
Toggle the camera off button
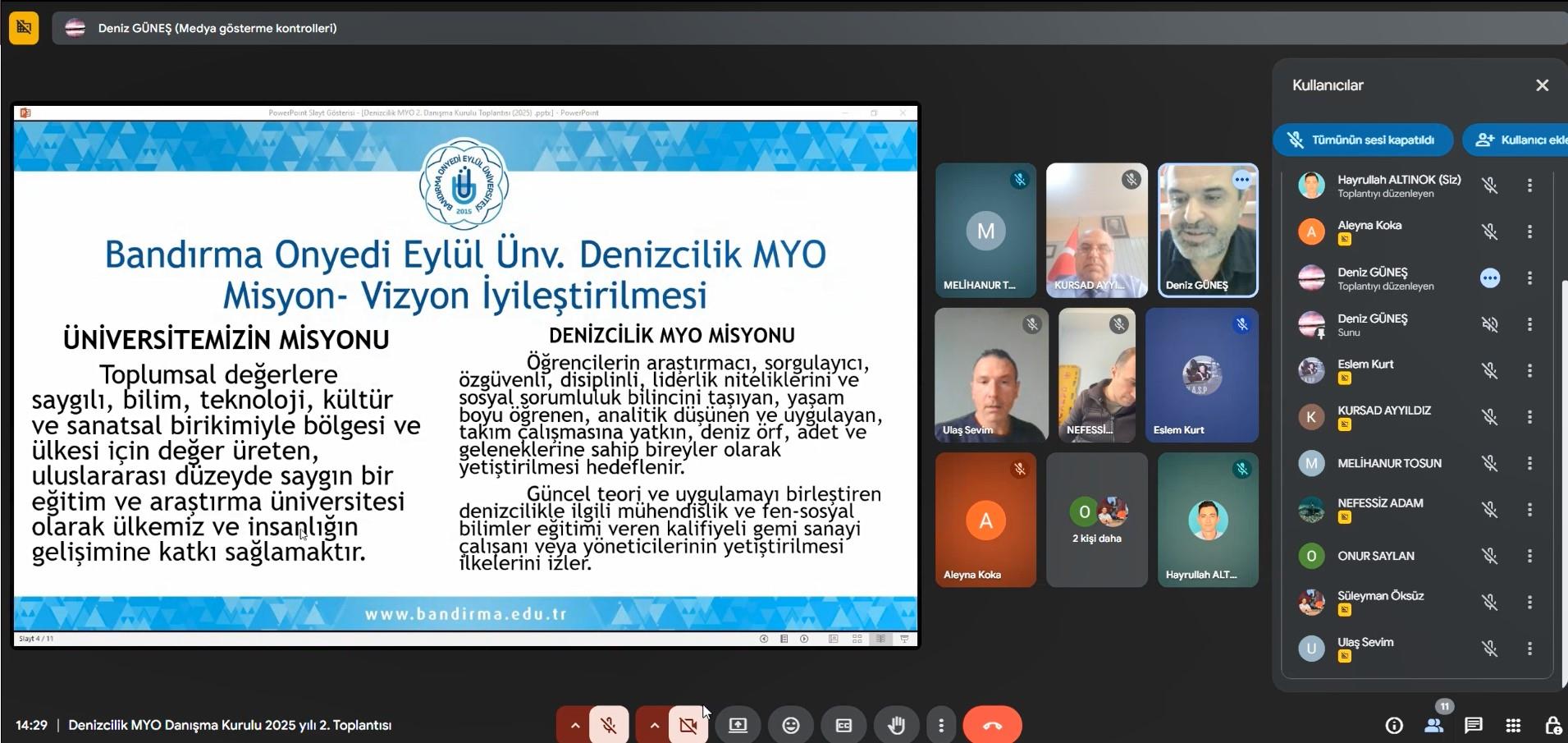click(x=688, y=725)
